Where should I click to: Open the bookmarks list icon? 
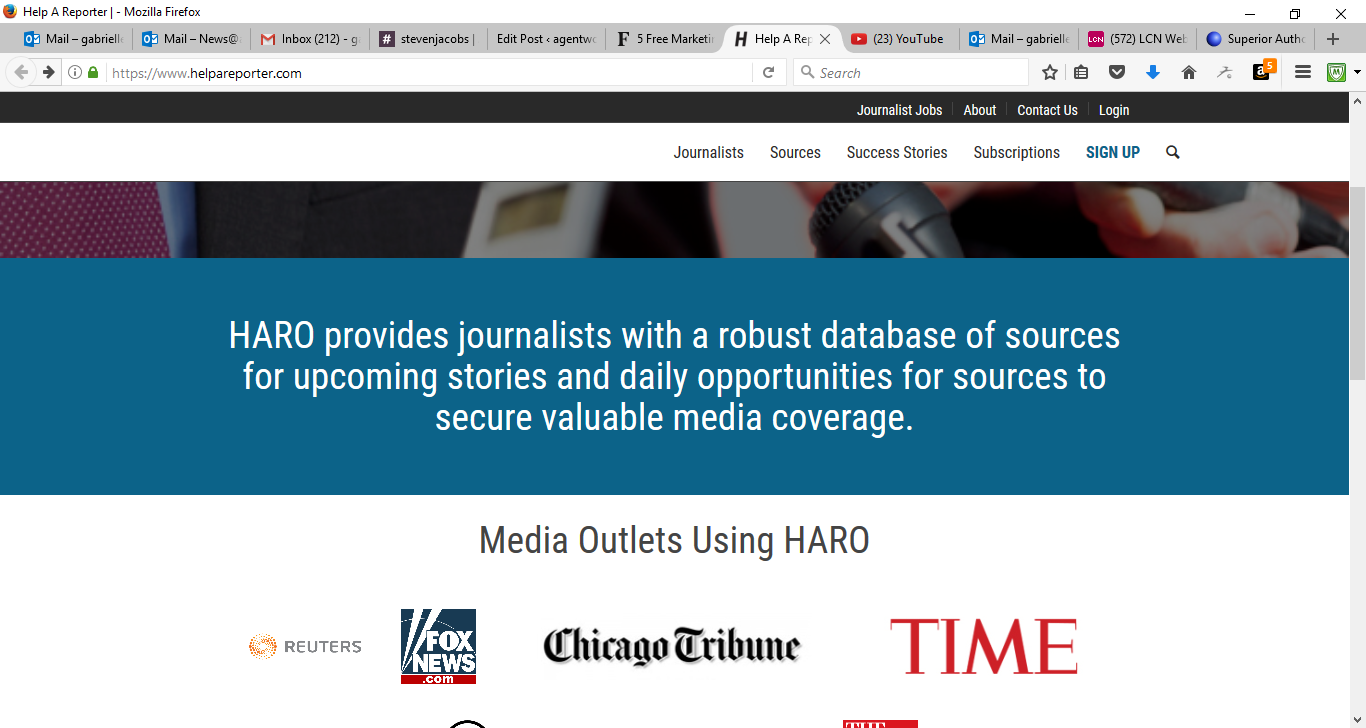click(1081, 72)
